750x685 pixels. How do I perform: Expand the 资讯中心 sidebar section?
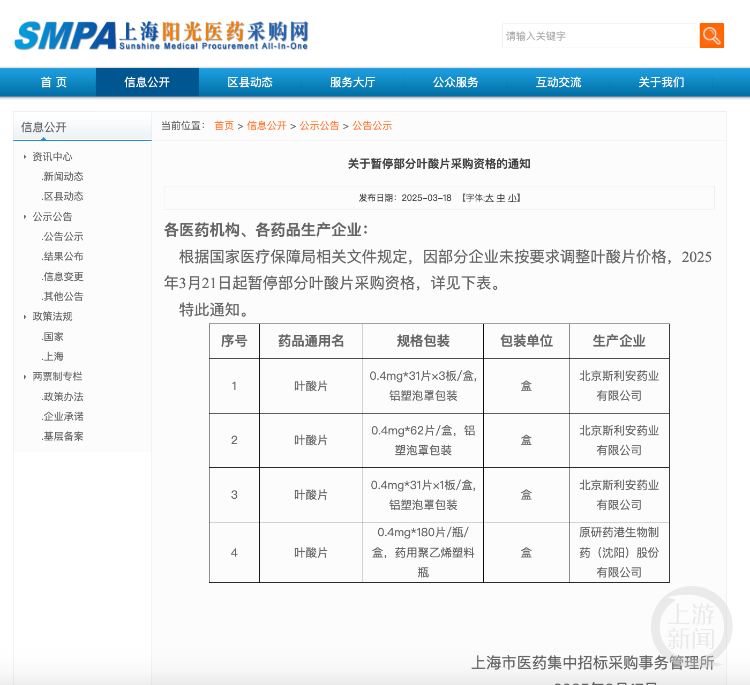pyautogui.click(x=52, y=157)
